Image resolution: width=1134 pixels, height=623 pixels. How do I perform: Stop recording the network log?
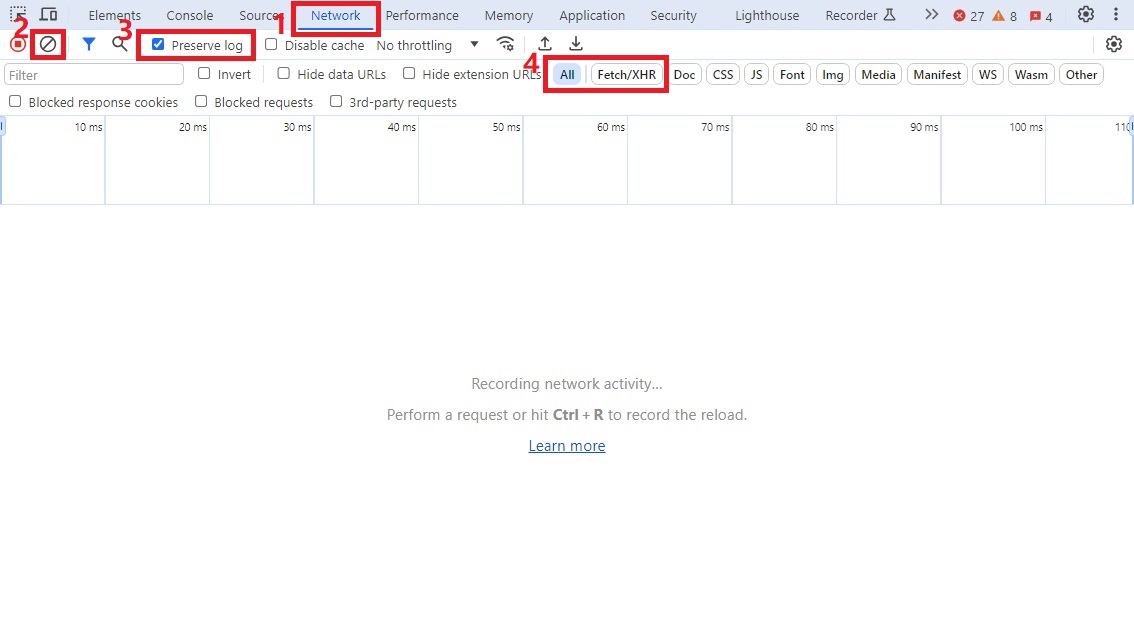click(x=17, y=44)
